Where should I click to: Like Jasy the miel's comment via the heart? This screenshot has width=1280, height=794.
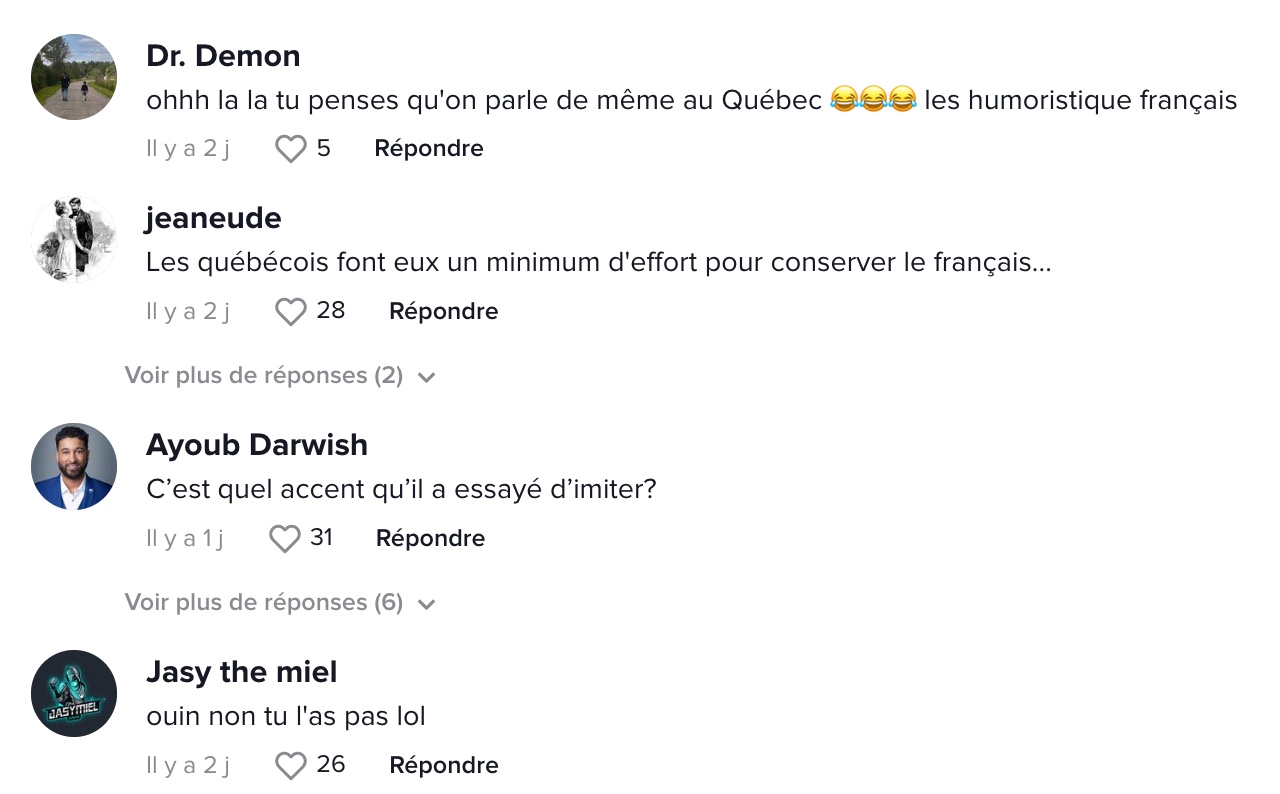[x=291, y=766]
